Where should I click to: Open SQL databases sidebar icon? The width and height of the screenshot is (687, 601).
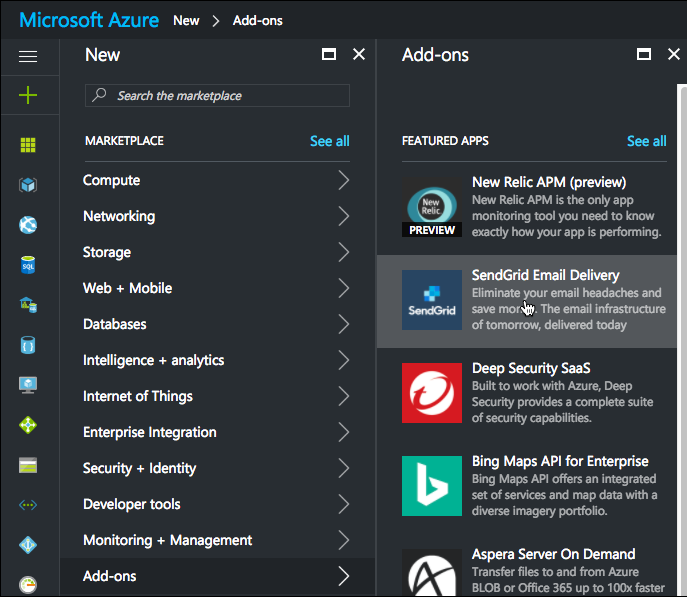[x=28, y=265]
